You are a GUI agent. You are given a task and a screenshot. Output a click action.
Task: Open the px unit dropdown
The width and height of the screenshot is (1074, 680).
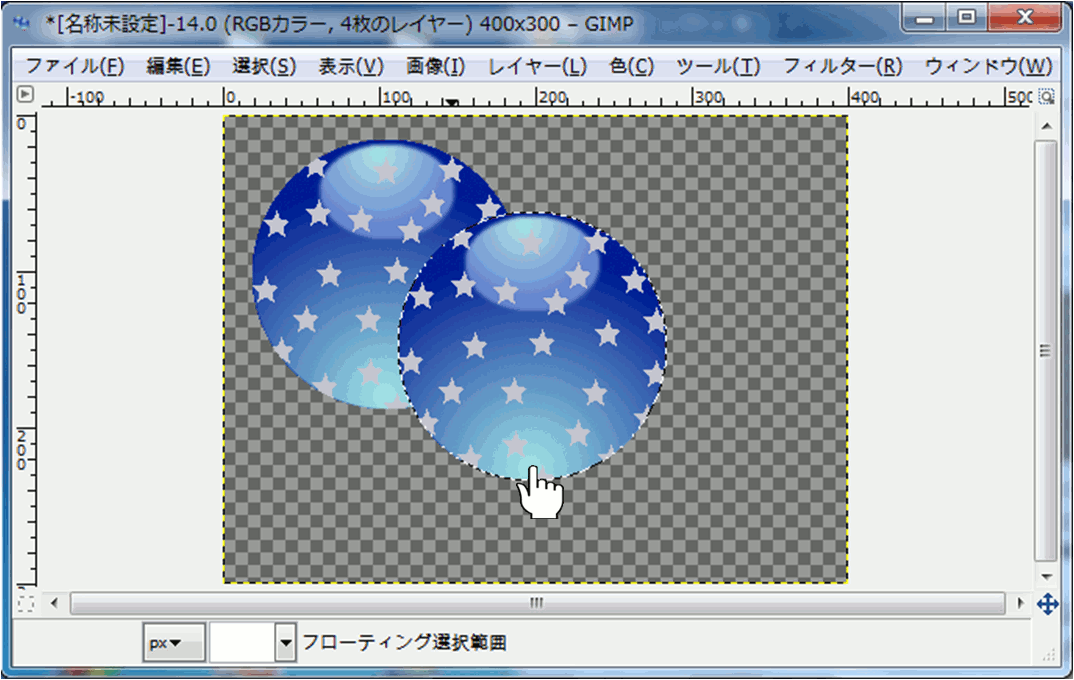pos(174,643)
